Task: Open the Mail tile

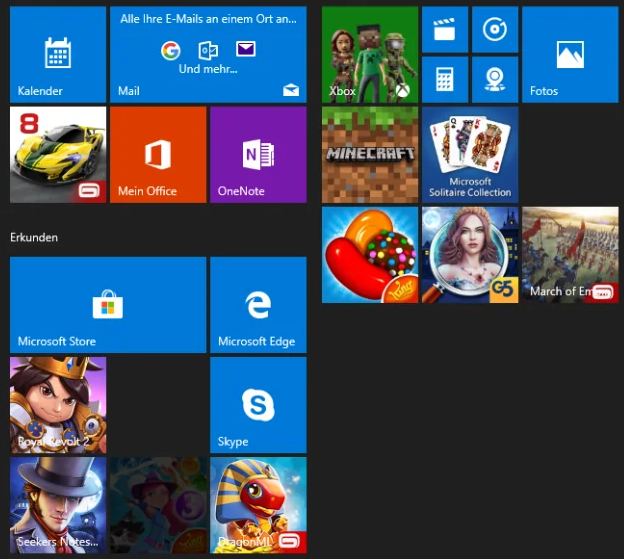Action: coord(208,55)
